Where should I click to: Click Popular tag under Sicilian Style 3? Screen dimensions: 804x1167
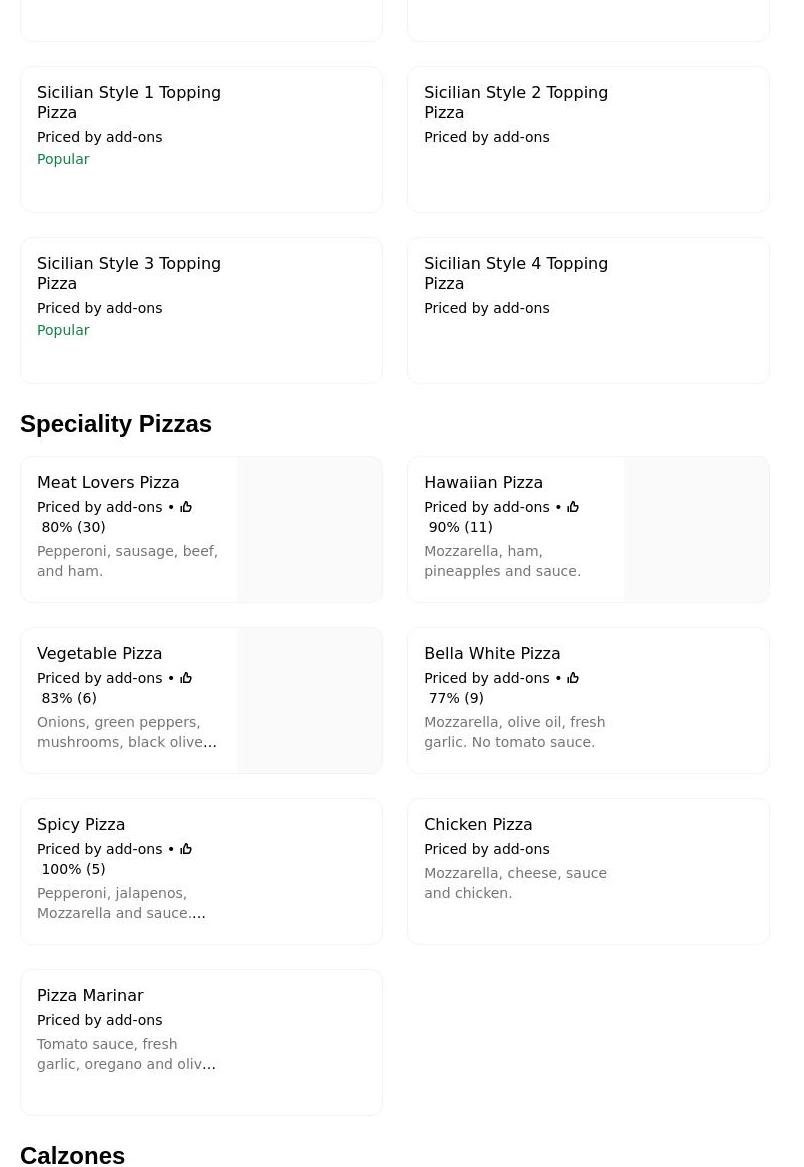pos(63,330)
